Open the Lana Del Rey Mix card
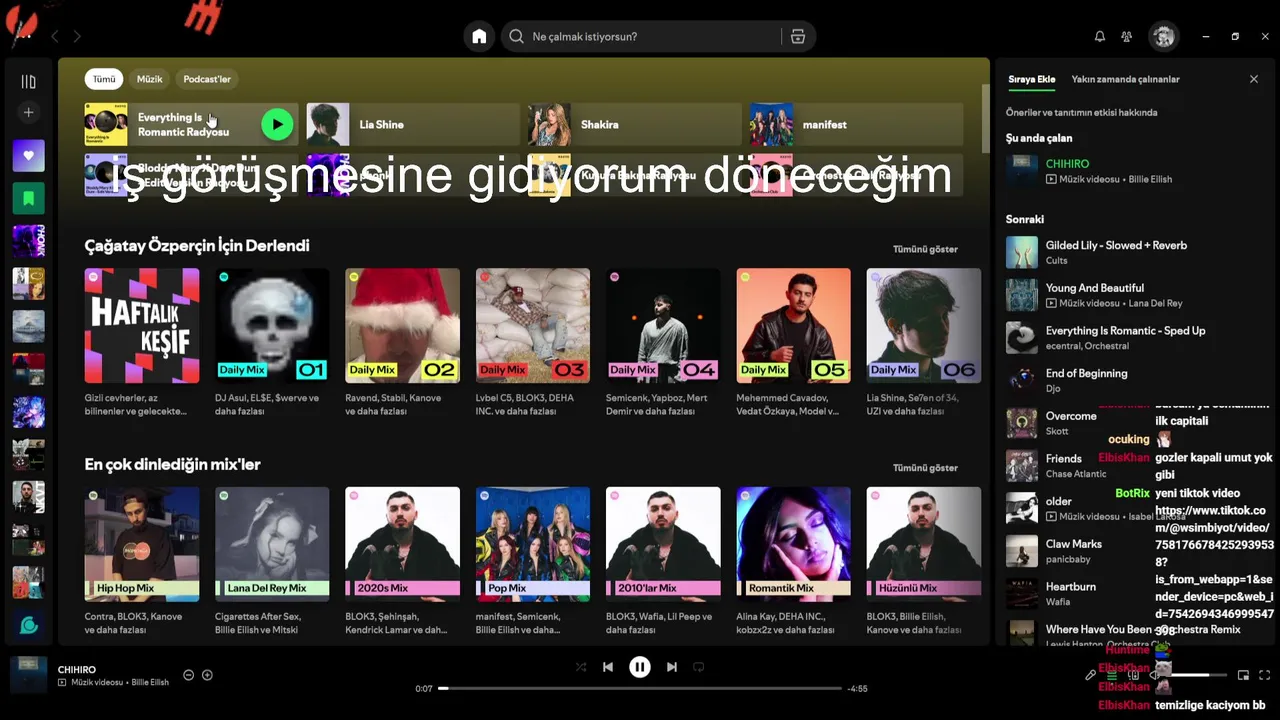Screen dimensions: 1280x720 coord(272,562)
